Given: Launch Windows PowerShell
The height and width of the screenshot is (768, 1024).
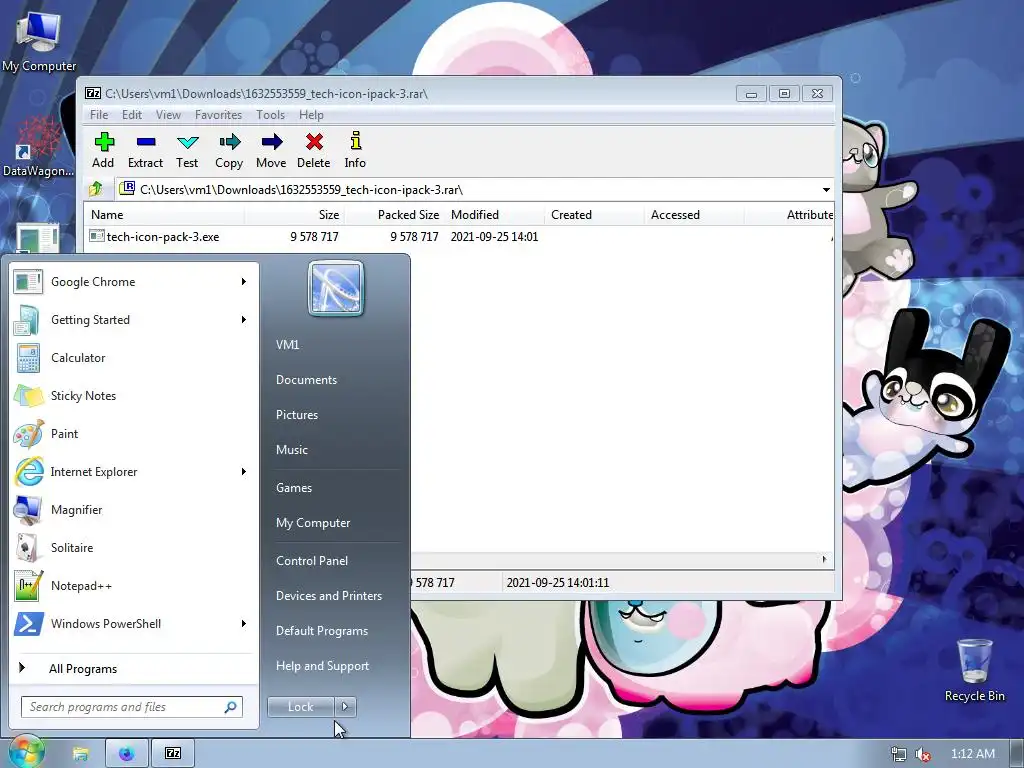Looking at the screenshot, I should click(x=135, y=624).
